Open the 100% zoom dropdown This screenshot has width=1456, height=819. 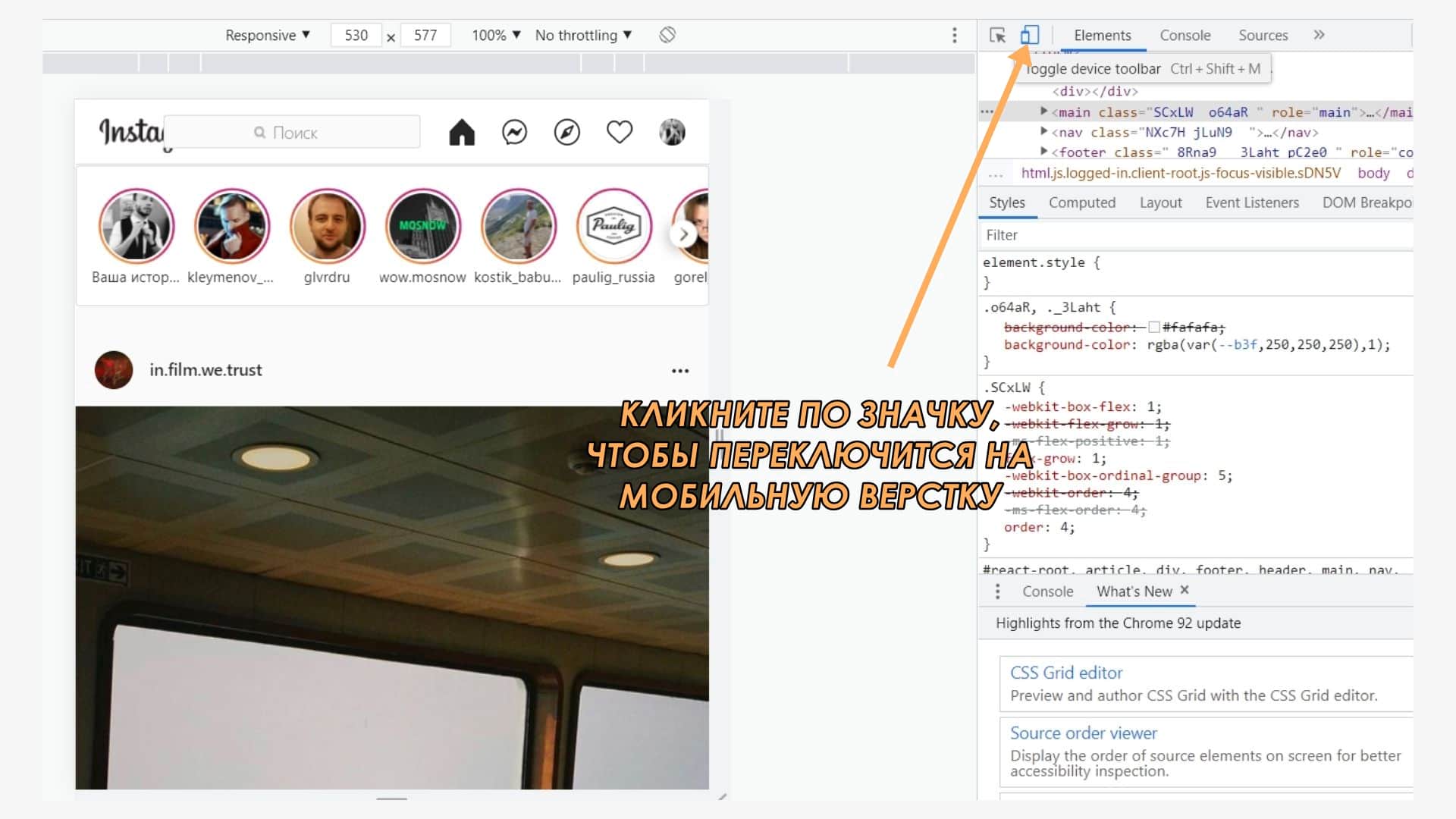point(496,35)
